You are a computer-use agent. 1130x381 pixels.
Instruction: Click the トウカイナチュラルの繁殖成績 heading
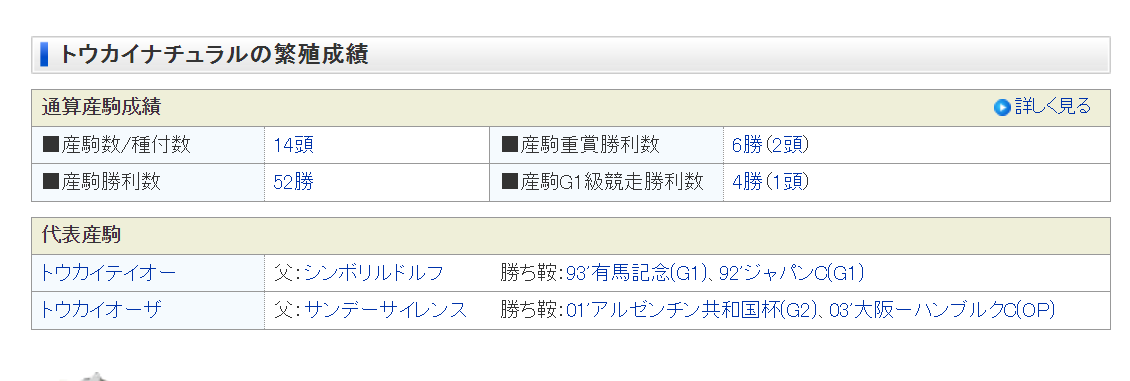coord(213,55)
